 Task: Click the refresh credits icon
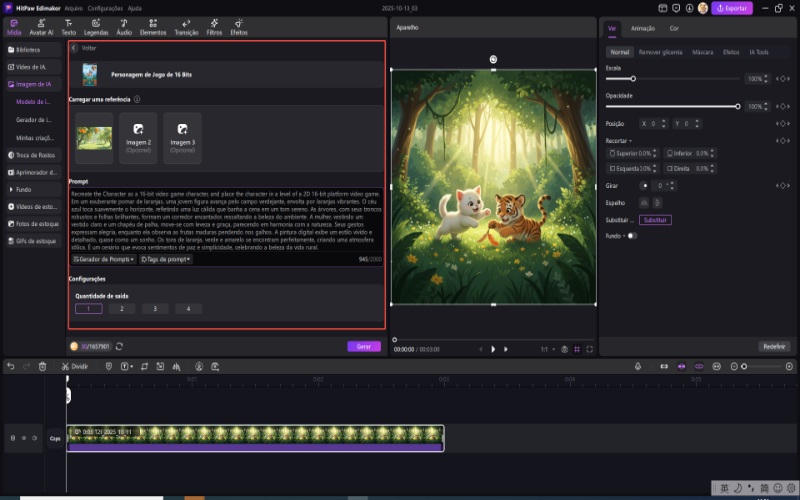tap(120, 346)
